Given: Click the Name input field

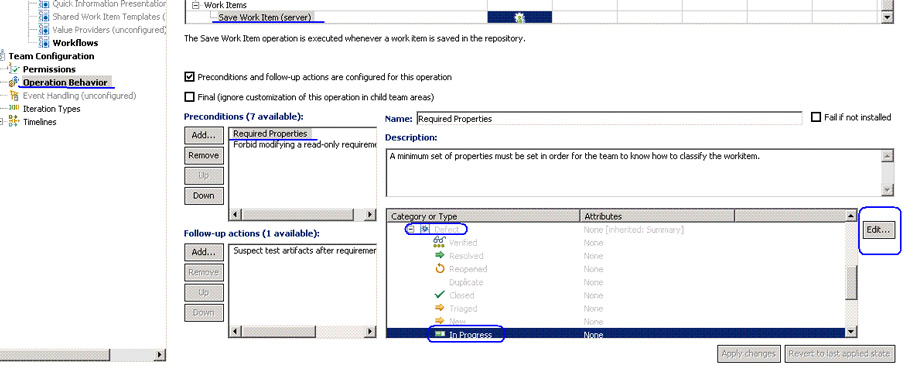Looking at the screenshot, I should [x=609, y=118].
